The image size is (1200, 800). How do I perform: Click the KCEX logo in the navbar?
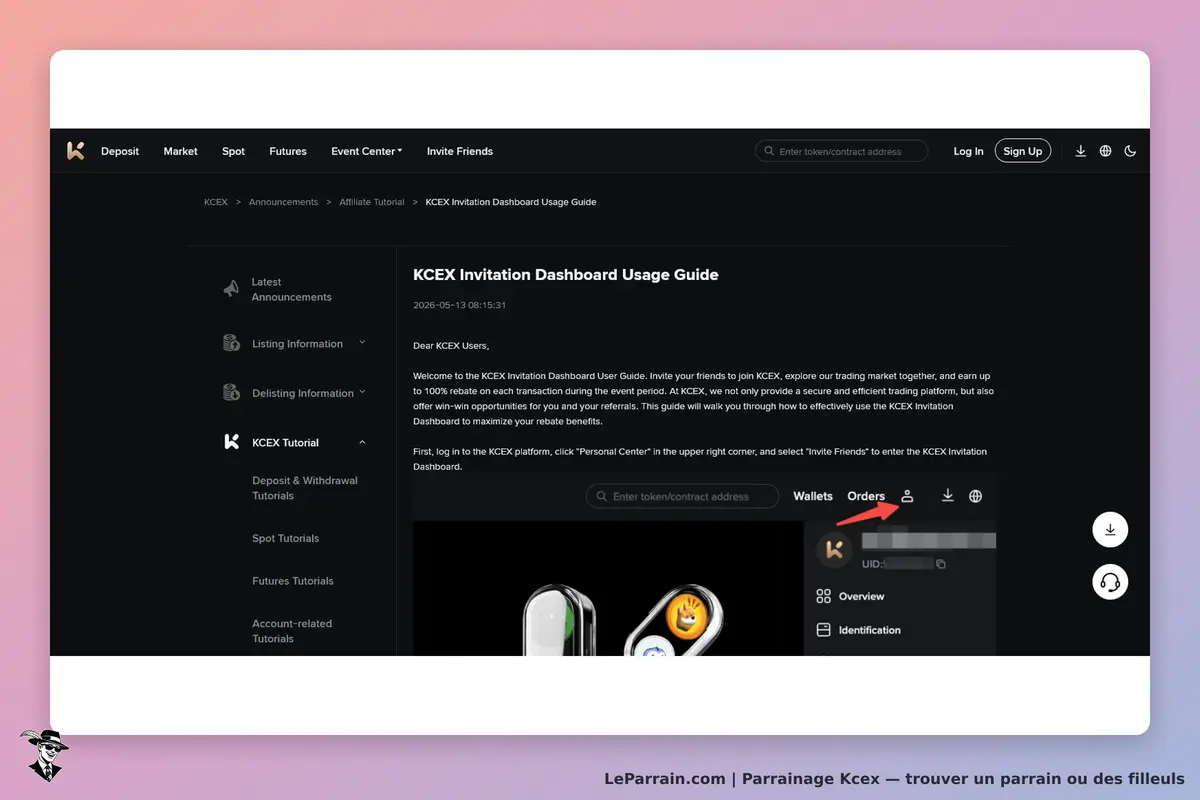pos(76,151)
